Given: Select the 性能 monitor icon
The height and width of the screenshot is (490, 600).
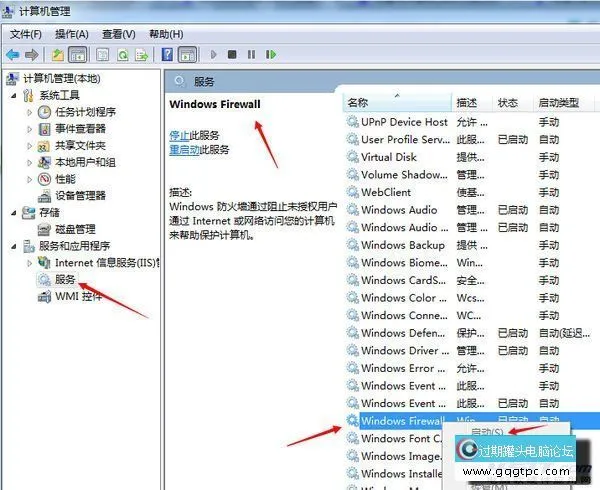Looking at the screenshot, I should coord(44,179).
